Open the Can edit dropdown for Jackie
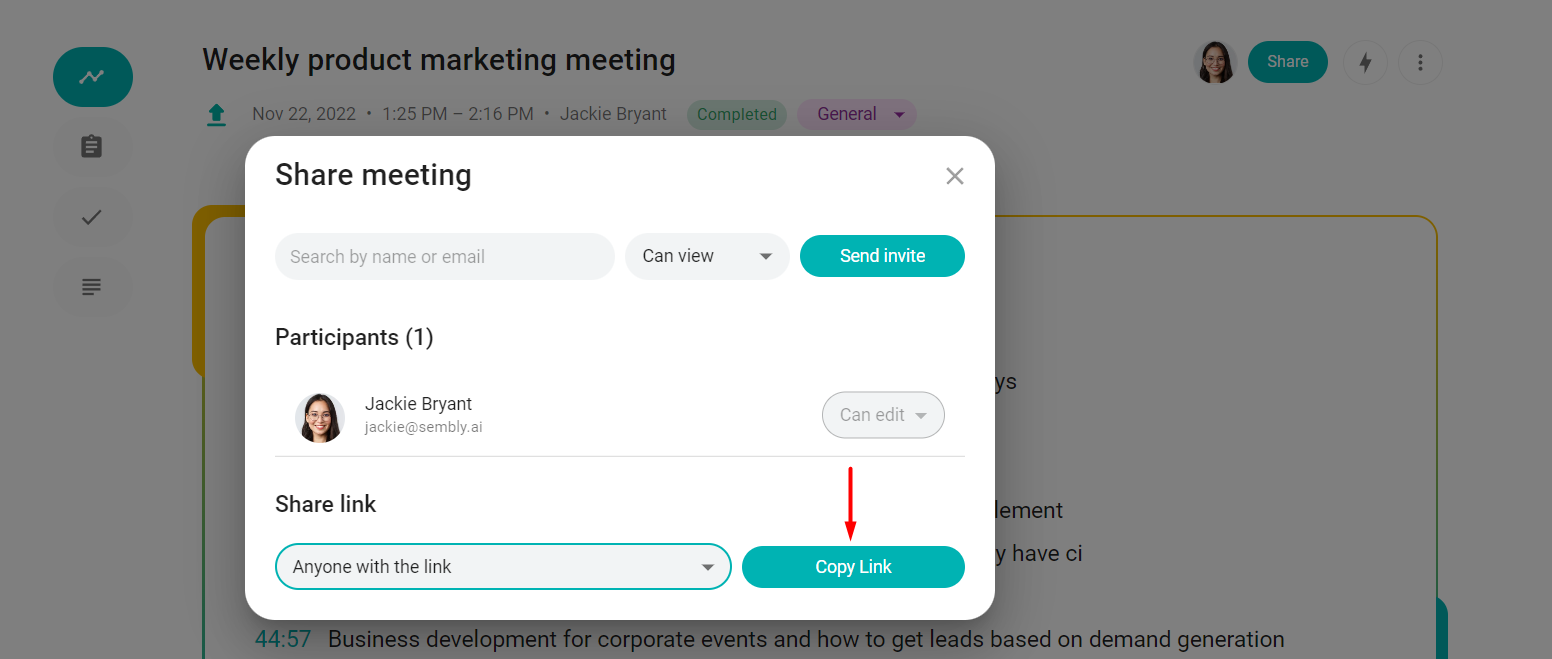 [x=883, y=415]
